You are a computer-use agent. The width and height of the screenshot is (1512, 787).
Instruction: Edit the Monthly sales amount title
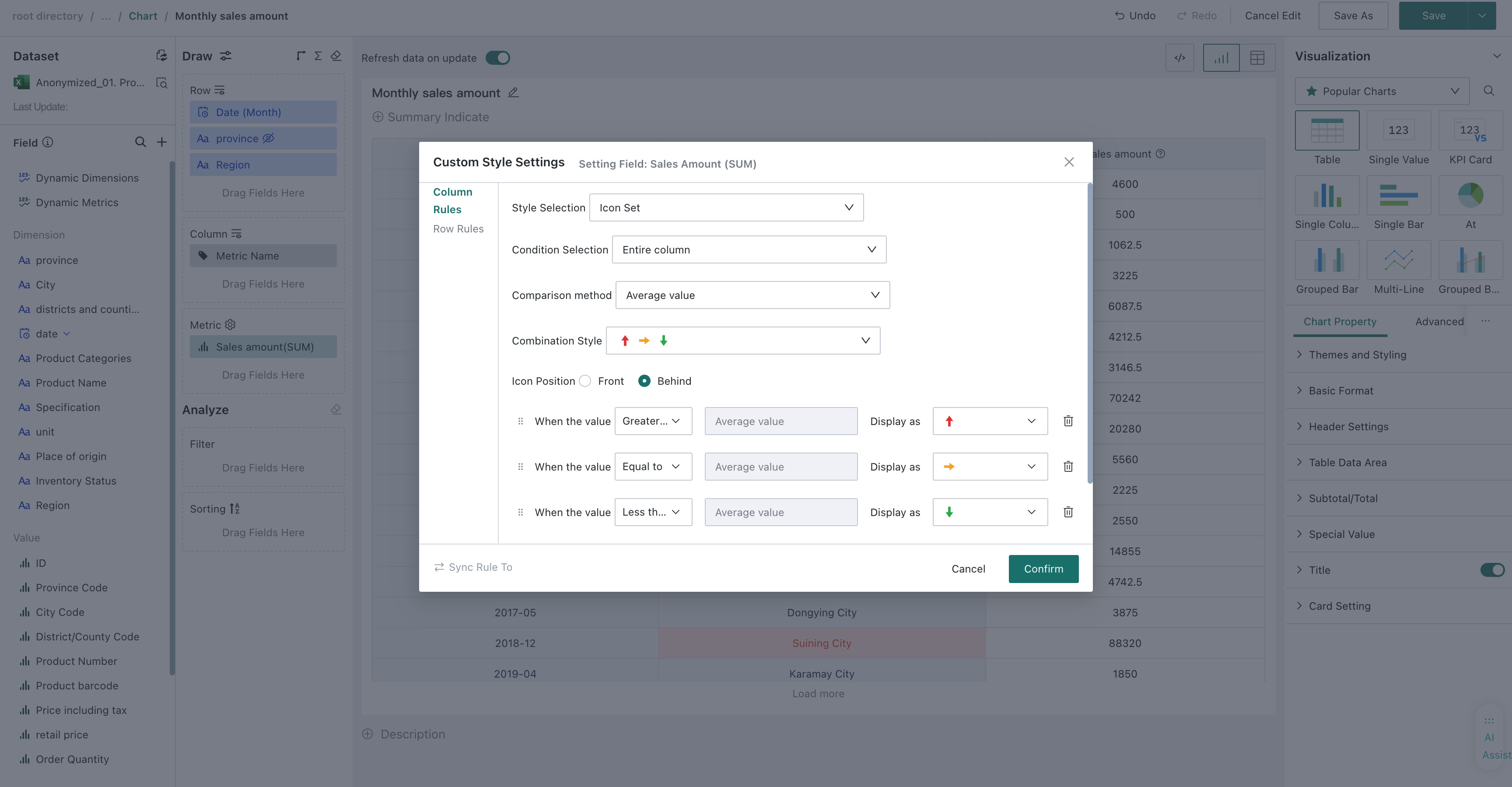pyautogui.click(x=513, y=93)
